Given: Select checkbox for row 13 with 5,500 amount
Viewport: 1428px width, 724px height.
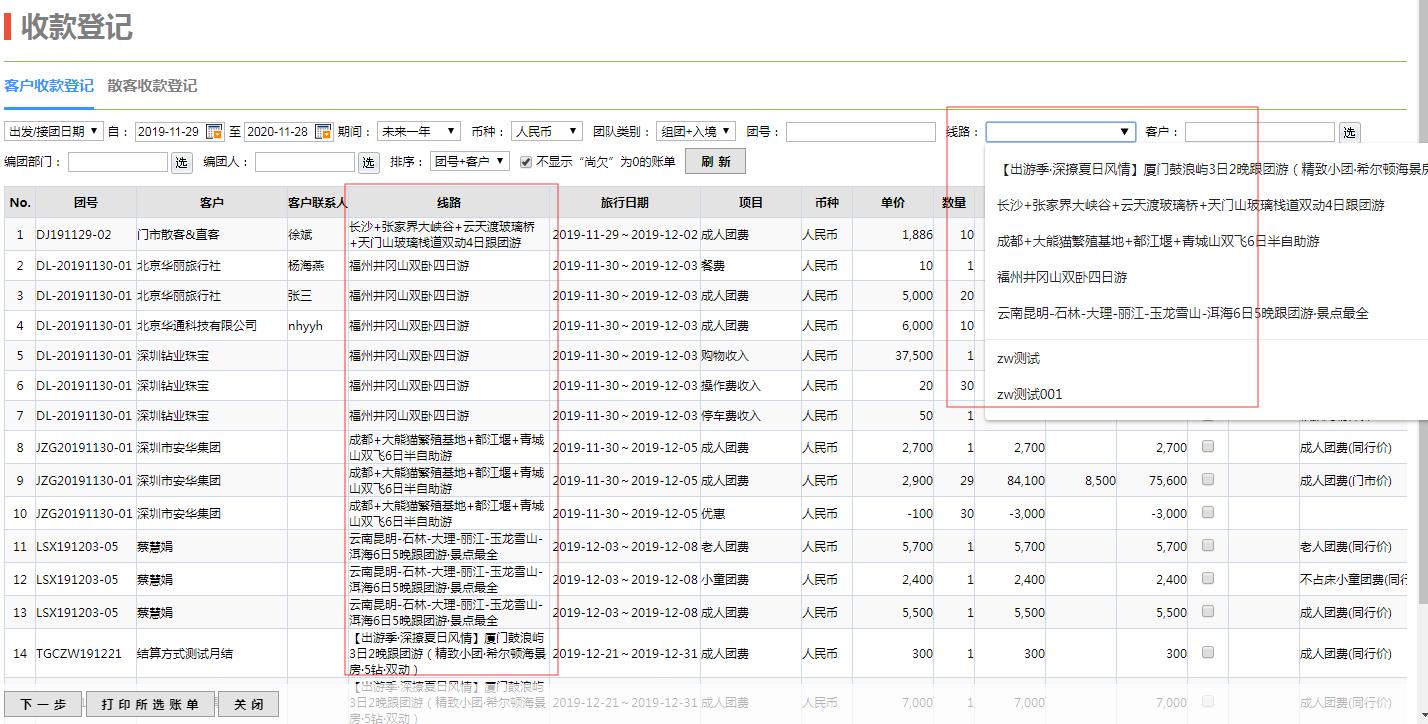Looking at the screenshot, I should pyautogui.click(x=1207, y=612).
